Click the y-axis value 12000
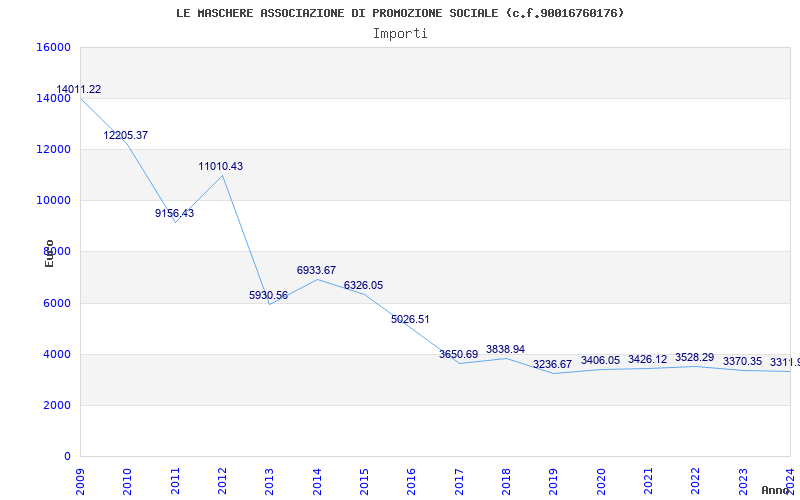Image resolution: width=800 pixels, height=500 pixels. (x=53, y=149)
